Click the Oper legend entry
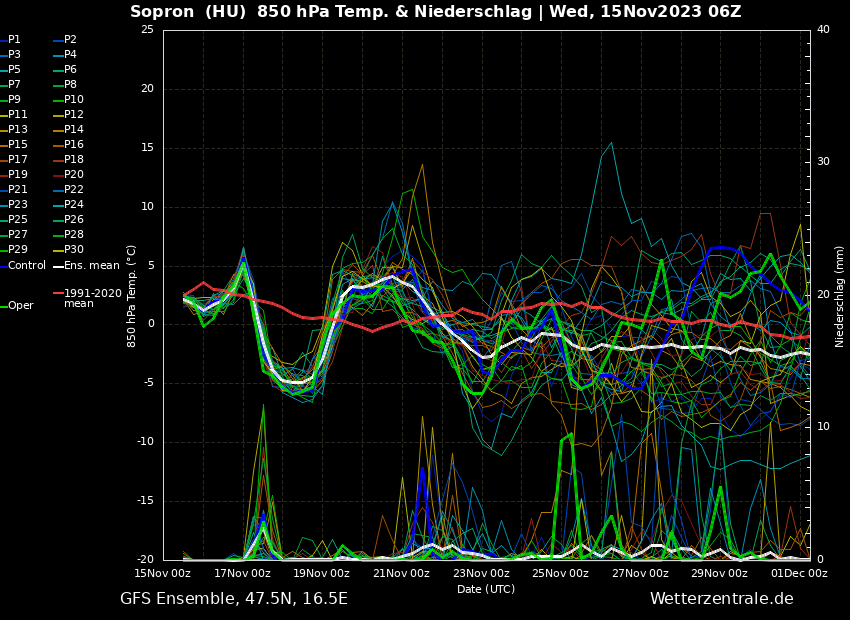This screenshot has width=850, height=620. click(x=20, y=306)
